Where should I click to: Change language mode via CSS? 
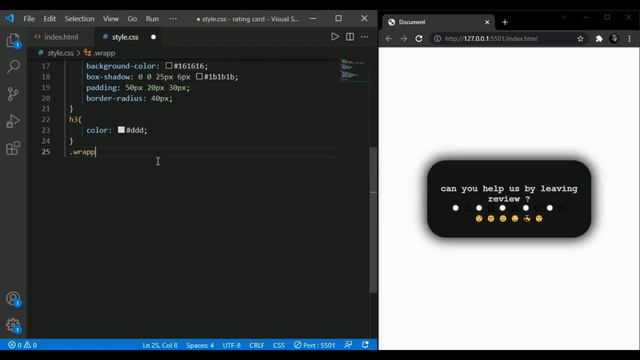click(279, 345)
